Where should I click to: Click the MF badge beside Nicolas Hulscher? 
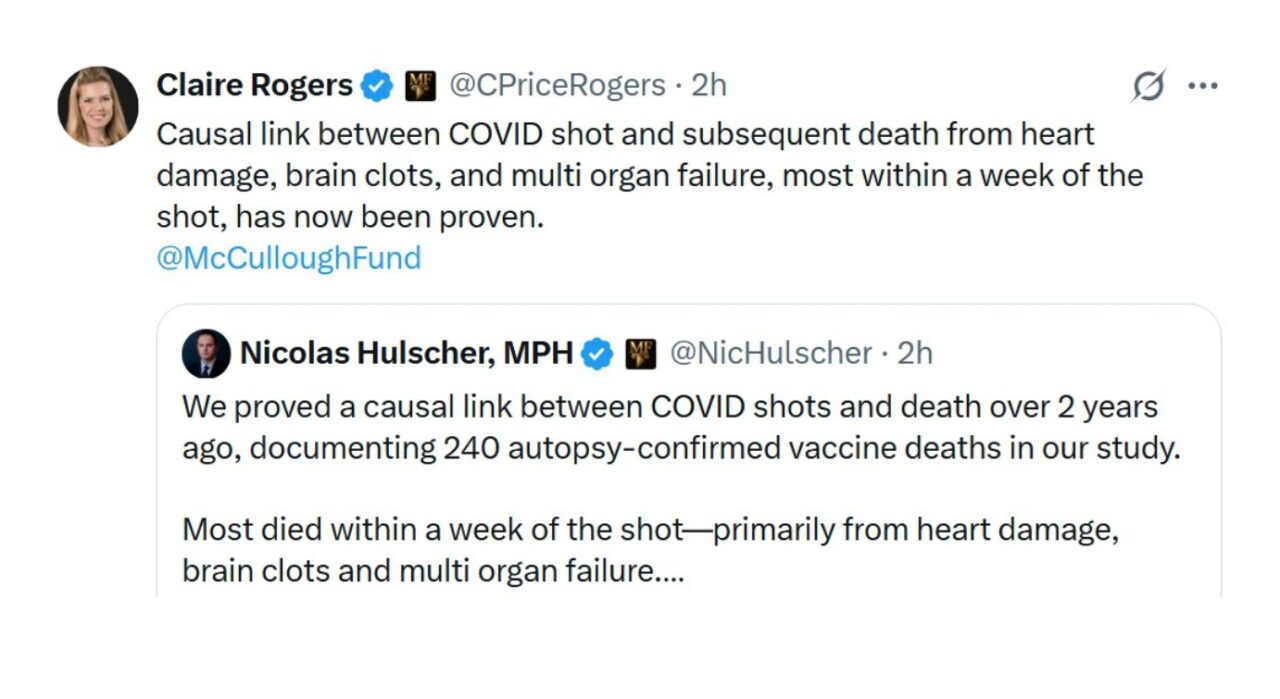[640, 354]
